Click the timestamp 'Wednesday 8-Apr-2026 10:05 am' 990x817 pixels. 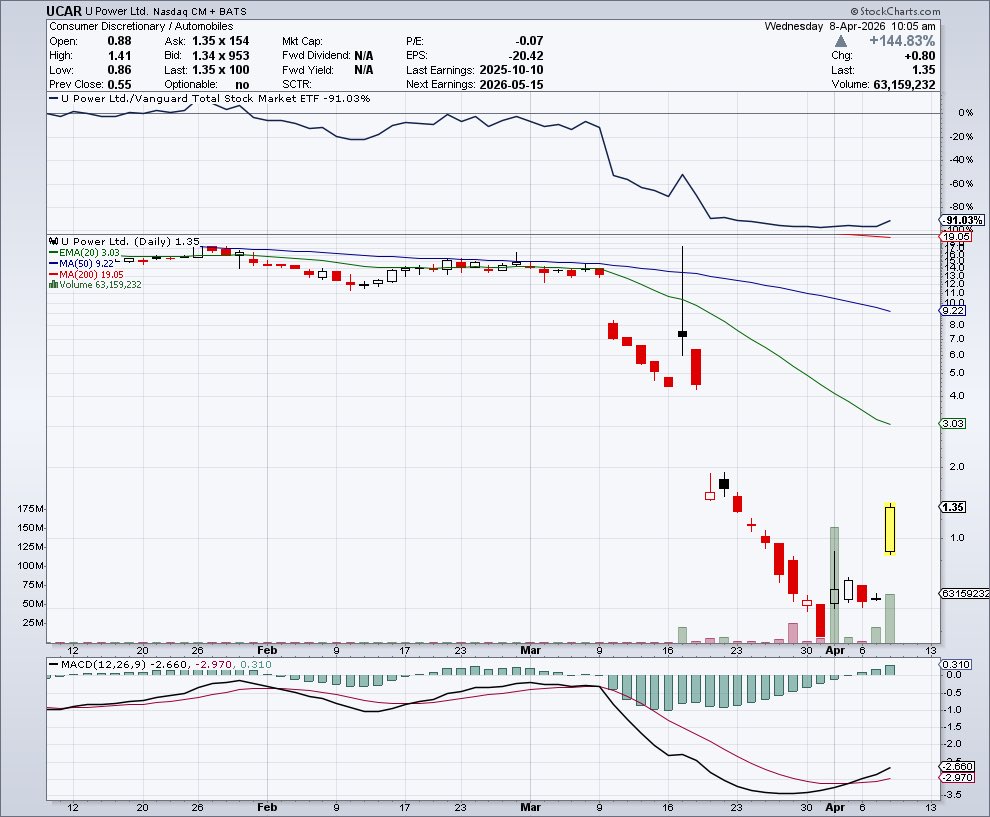coord(850,27)
